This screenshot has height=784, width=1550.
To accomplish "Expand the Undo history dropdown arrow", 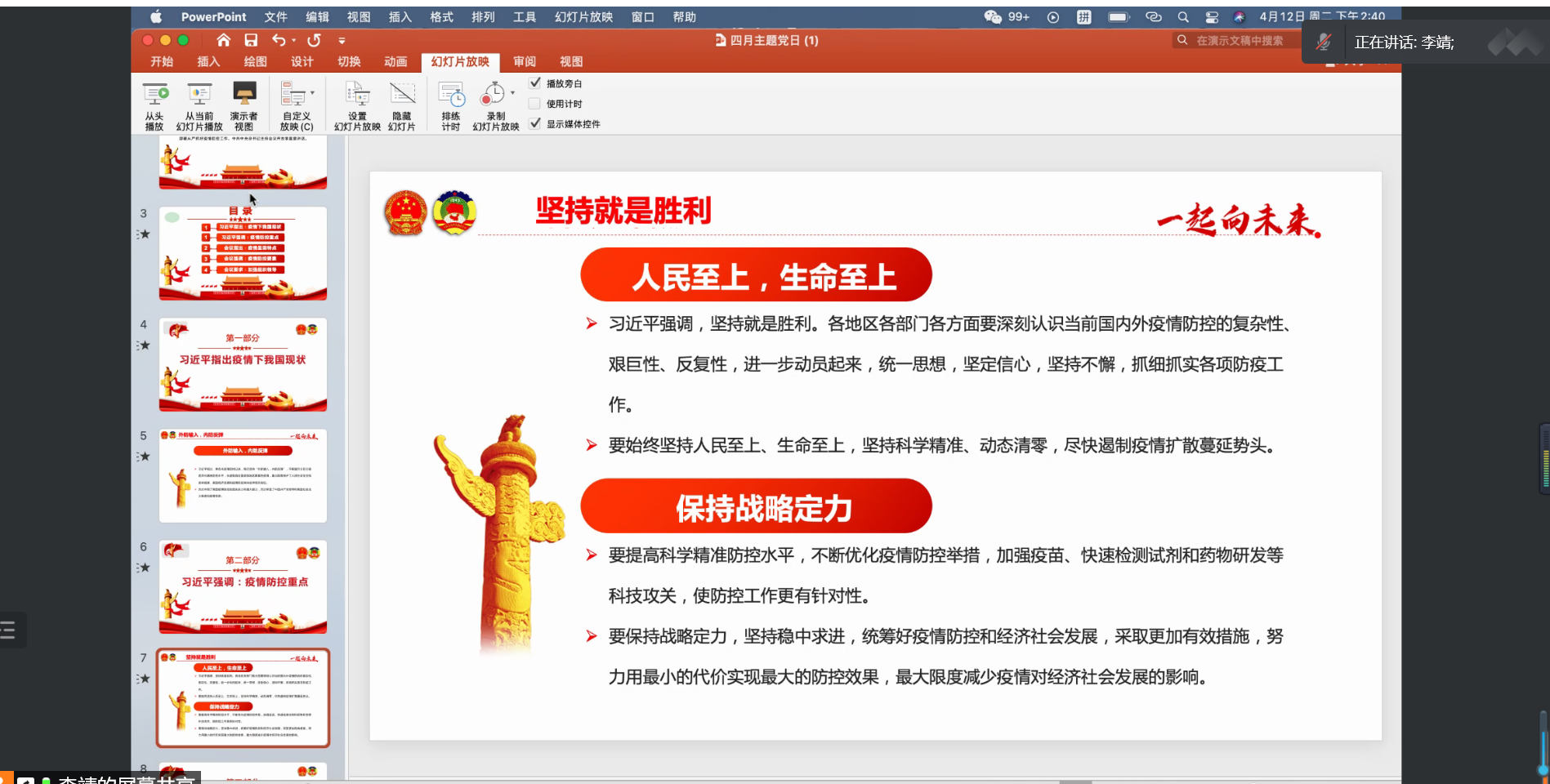I will (294, 41).
